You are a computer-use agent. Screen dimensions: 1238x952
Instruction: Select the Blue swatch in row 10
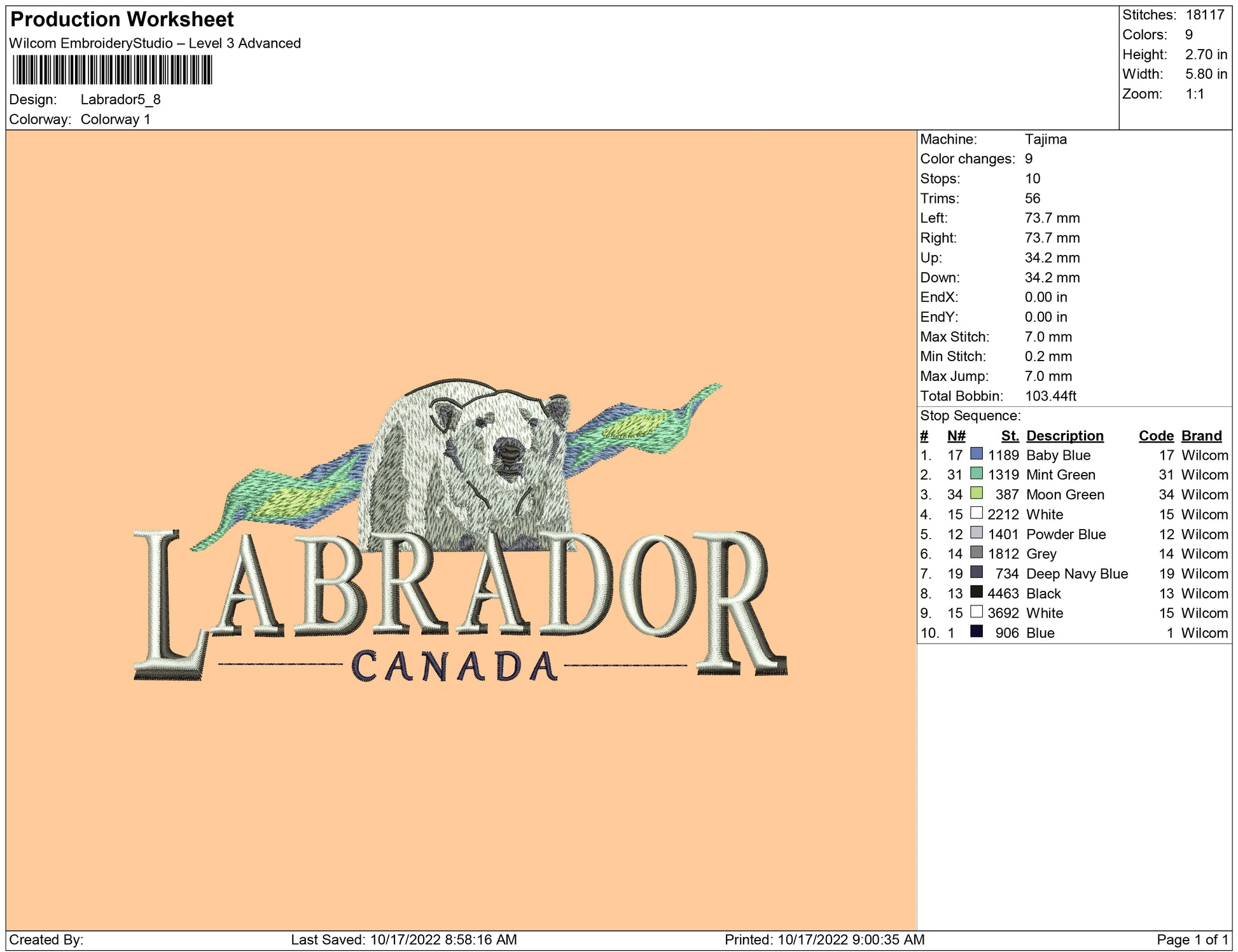976,631
